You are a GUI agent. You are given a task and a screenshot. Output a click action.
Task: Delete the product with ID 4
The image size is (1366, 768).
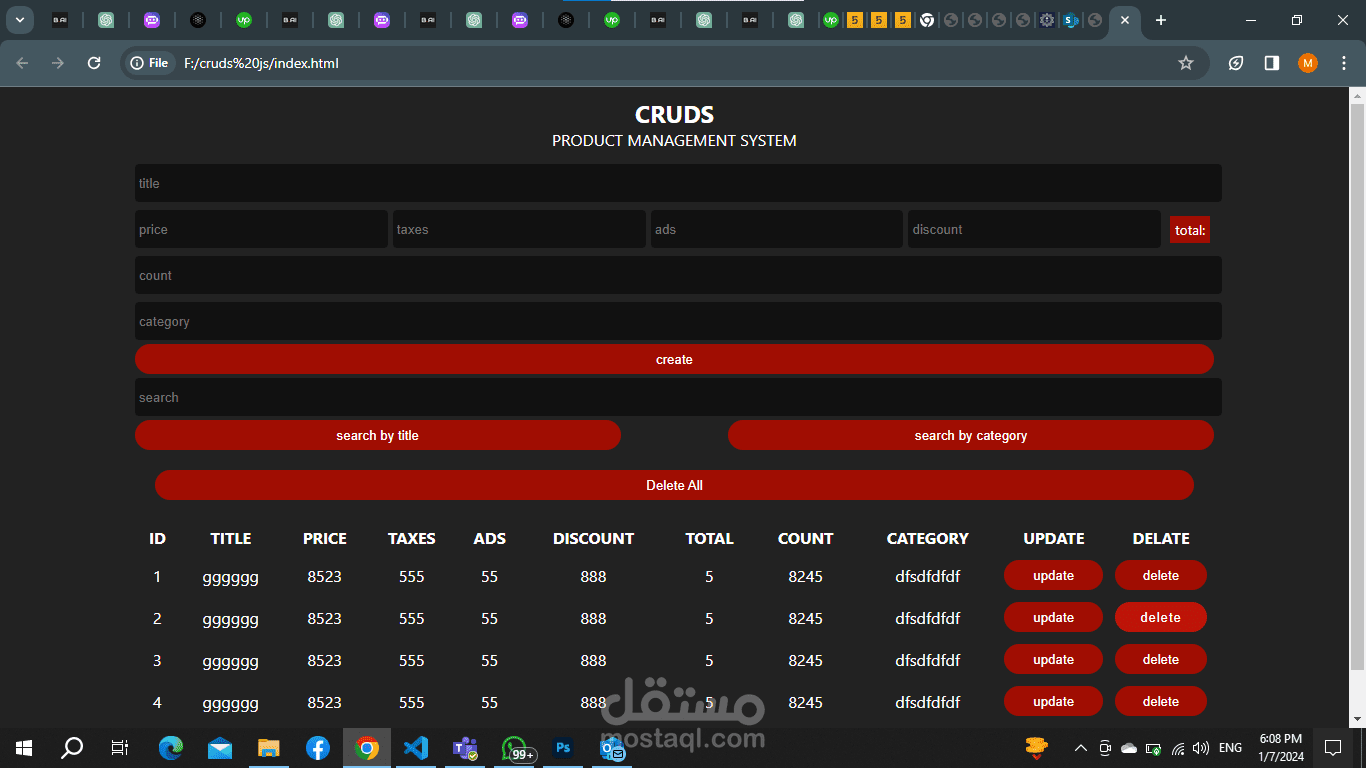[x=1161, y=701]
